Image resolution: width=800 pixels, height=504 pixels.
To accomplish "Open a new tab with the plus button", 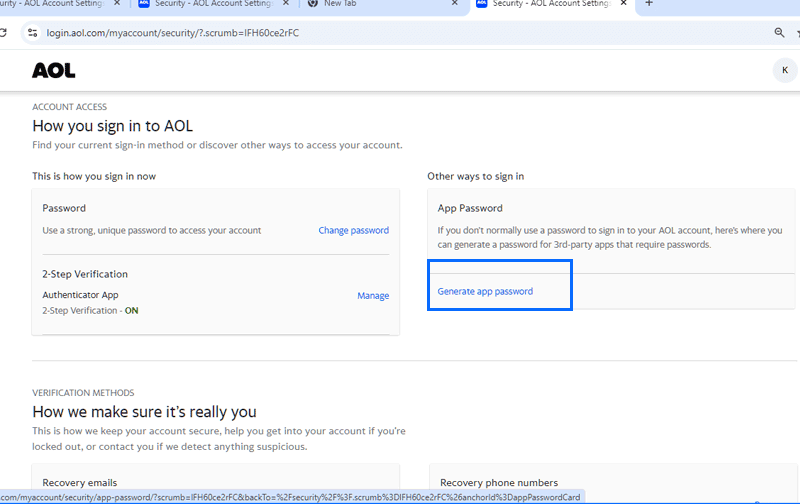I will point(649,4).
